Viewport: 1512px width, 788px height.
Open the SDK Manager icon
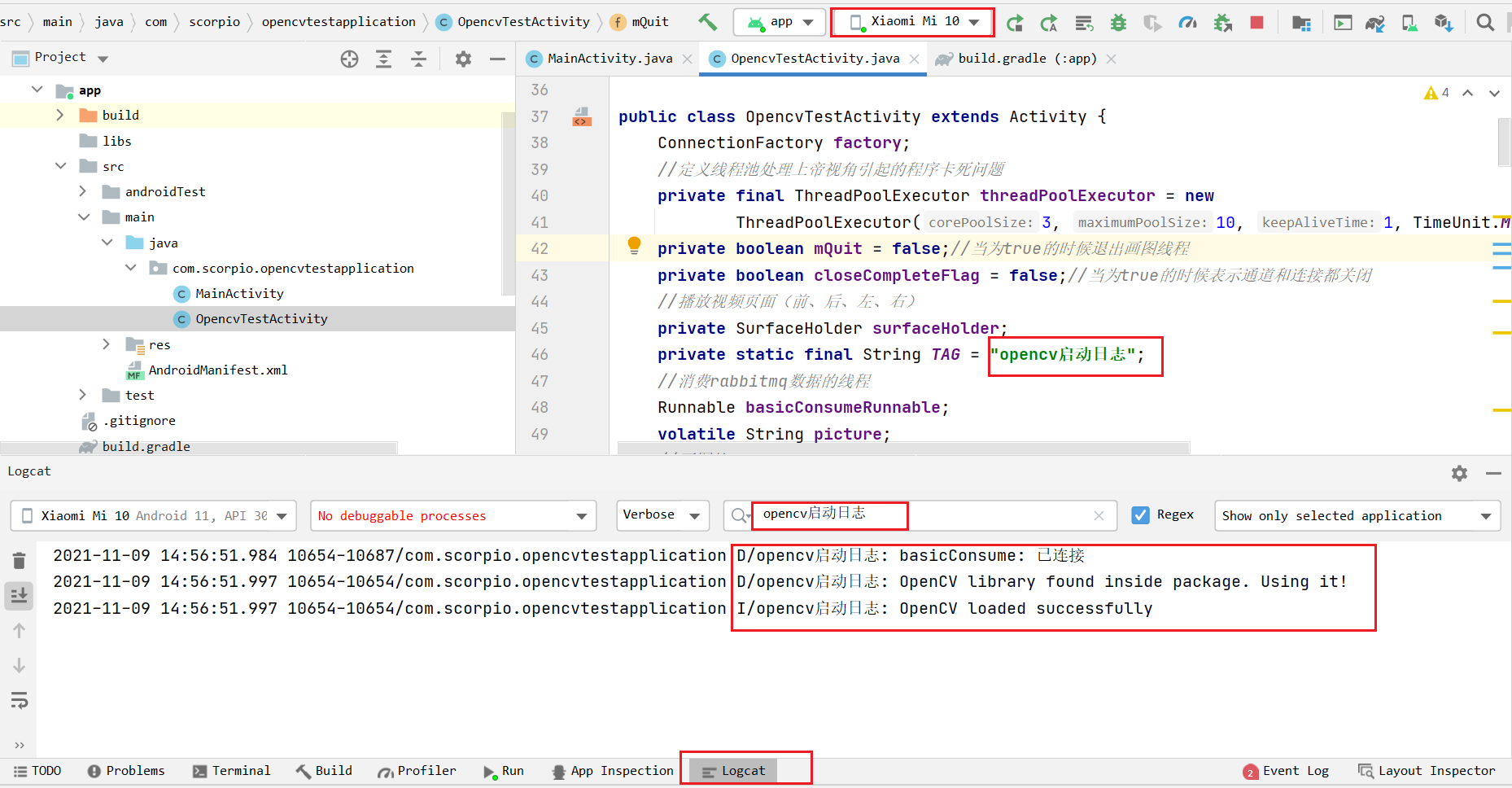[1444, 23]
